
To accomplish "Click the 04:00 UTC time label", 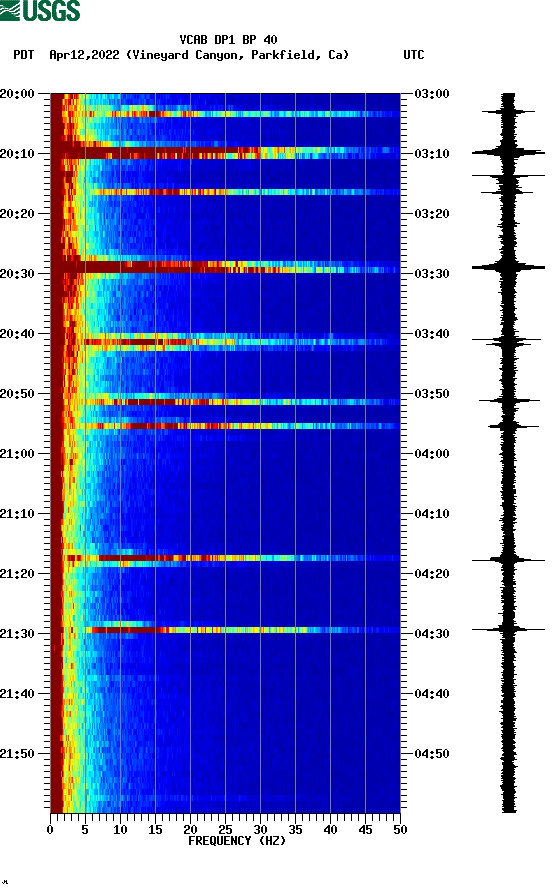I will pyautogui.click(x=432, y=454).
